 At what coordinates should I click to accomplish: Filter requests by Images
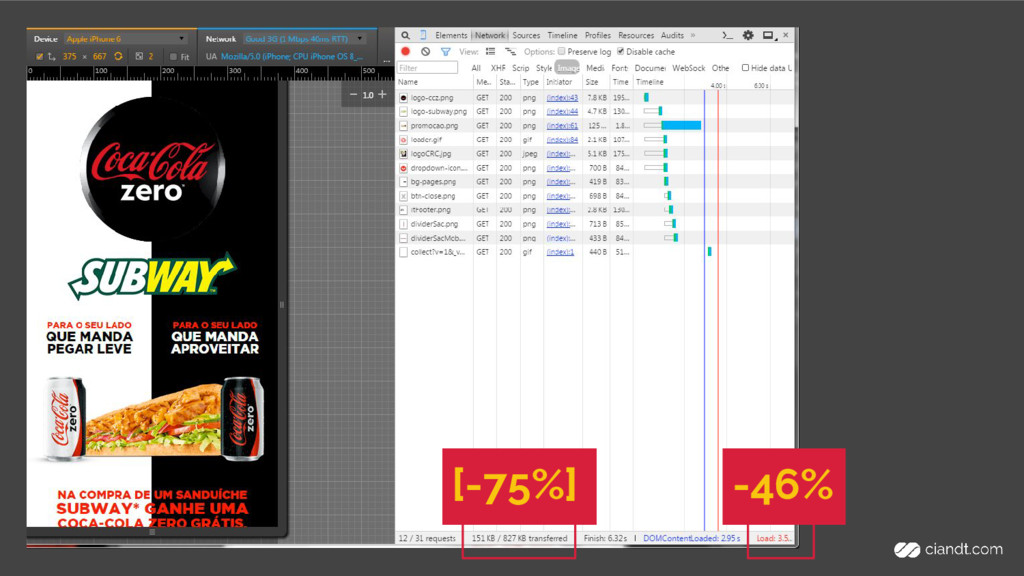tap(567, 68)
